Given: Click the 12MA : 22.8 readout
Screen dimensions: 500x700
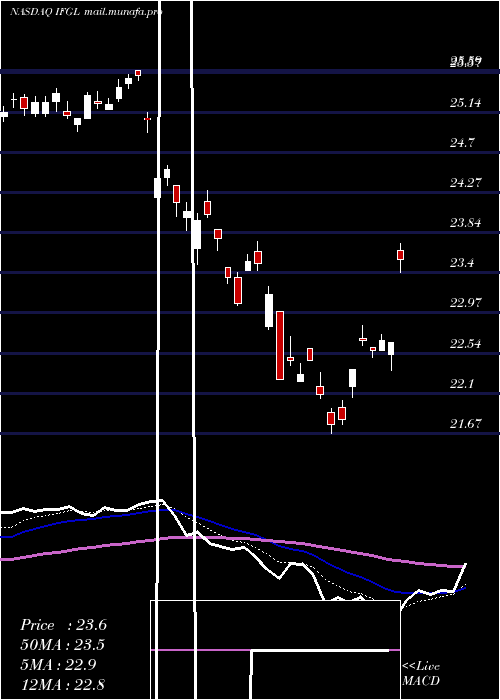Looking at the screenshot, I should click(x=62, y=684).
